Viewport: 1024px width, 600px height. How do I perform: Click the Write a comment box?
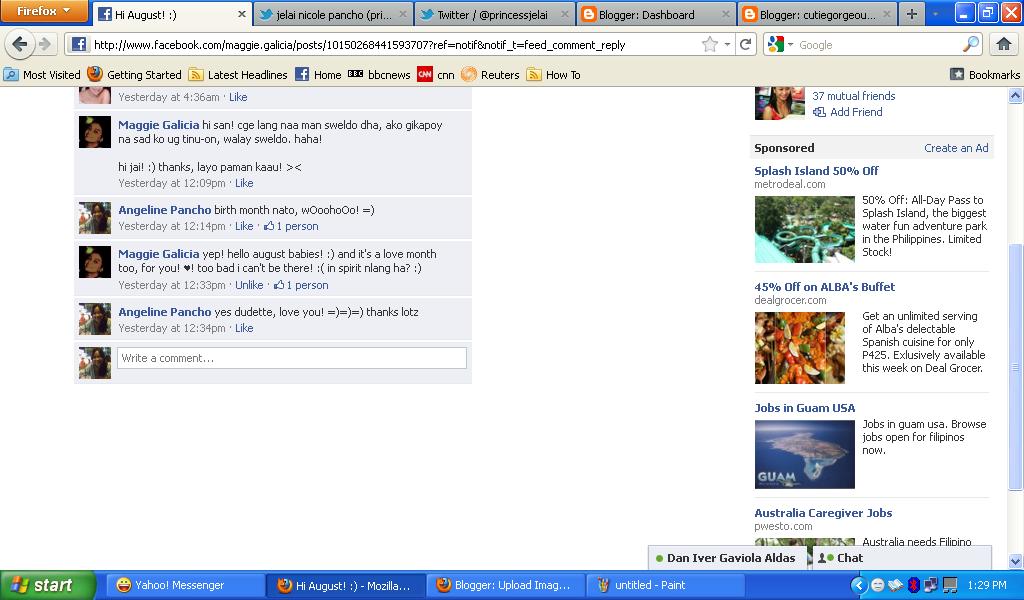pyautogui.click(x=292, y=358)
